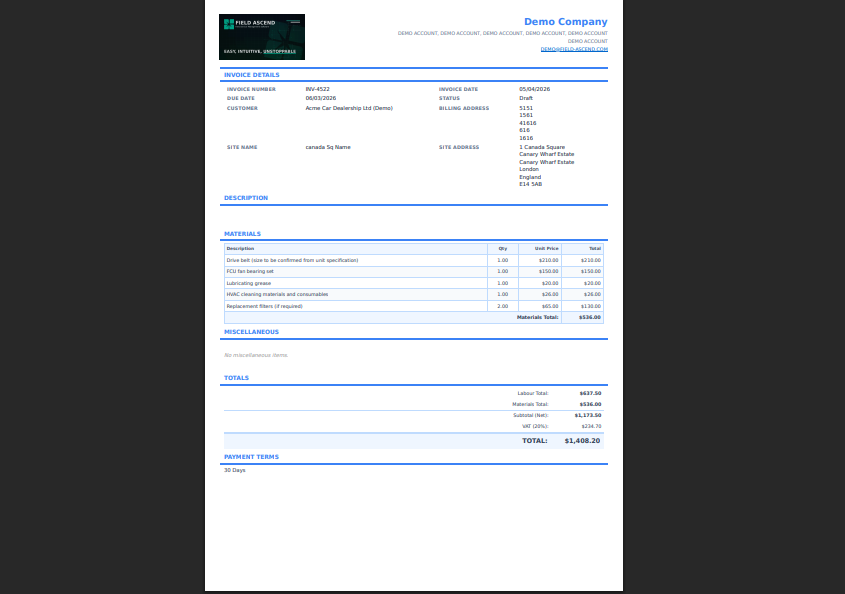Image resolution: width=845 pixels, height=594 pixels.
Task: Select the MATERIALS section heading
Action: 243,234
